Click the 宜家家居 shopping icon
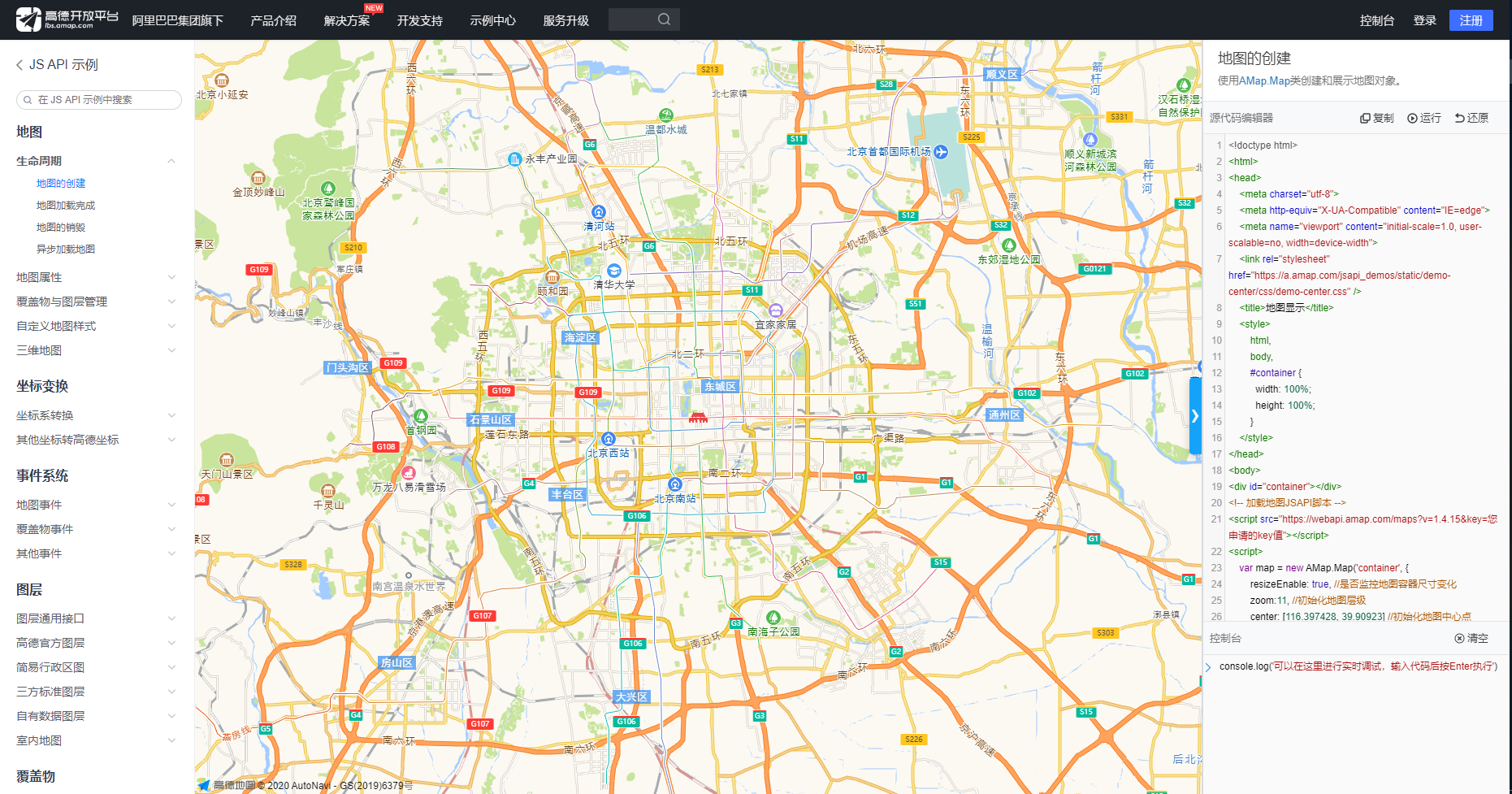The width and height of the screenshot is (1512, 794). 776,310
